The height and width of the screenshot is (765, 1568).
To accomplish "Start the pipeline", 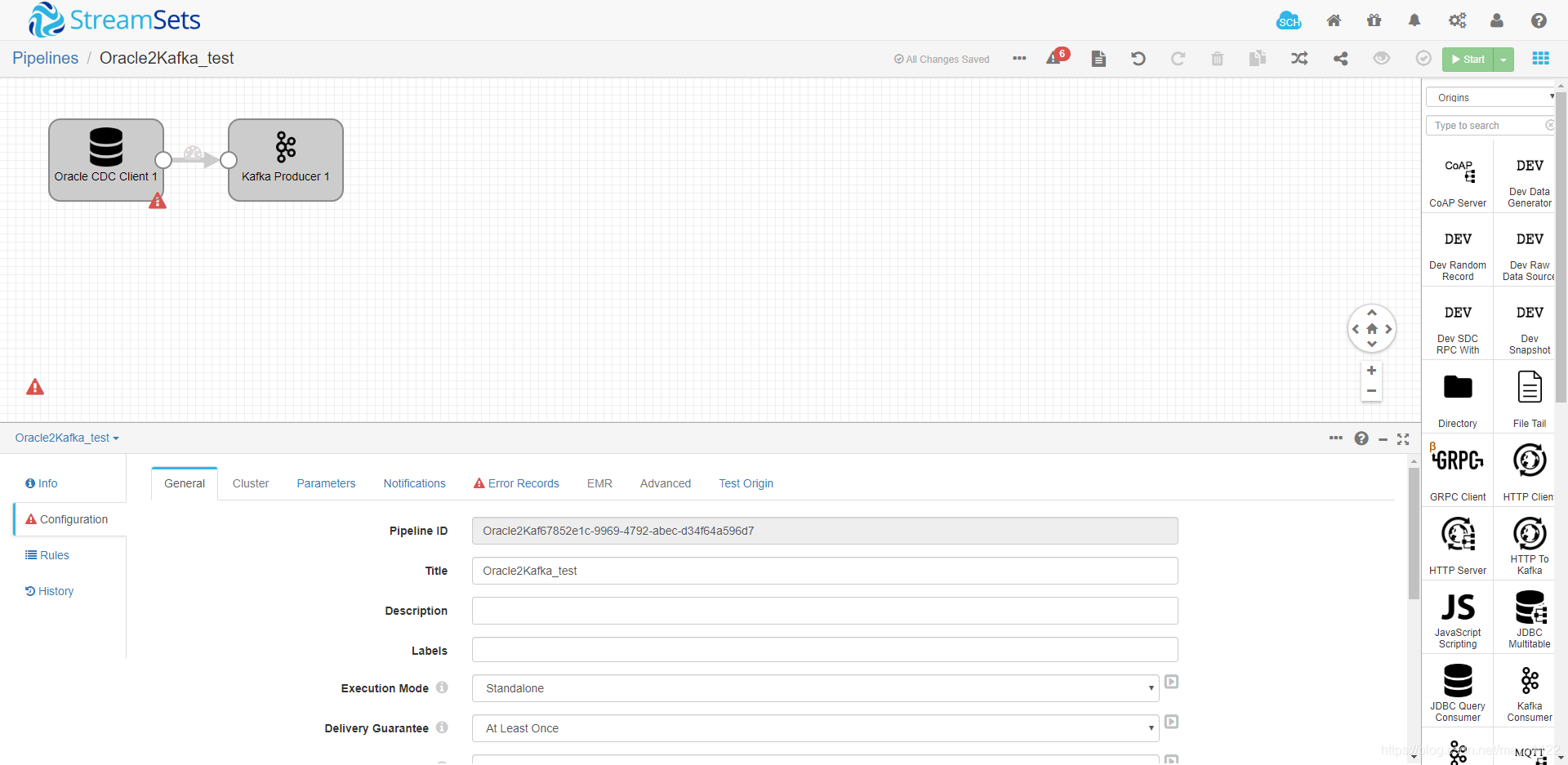I will coord(1468,60).
